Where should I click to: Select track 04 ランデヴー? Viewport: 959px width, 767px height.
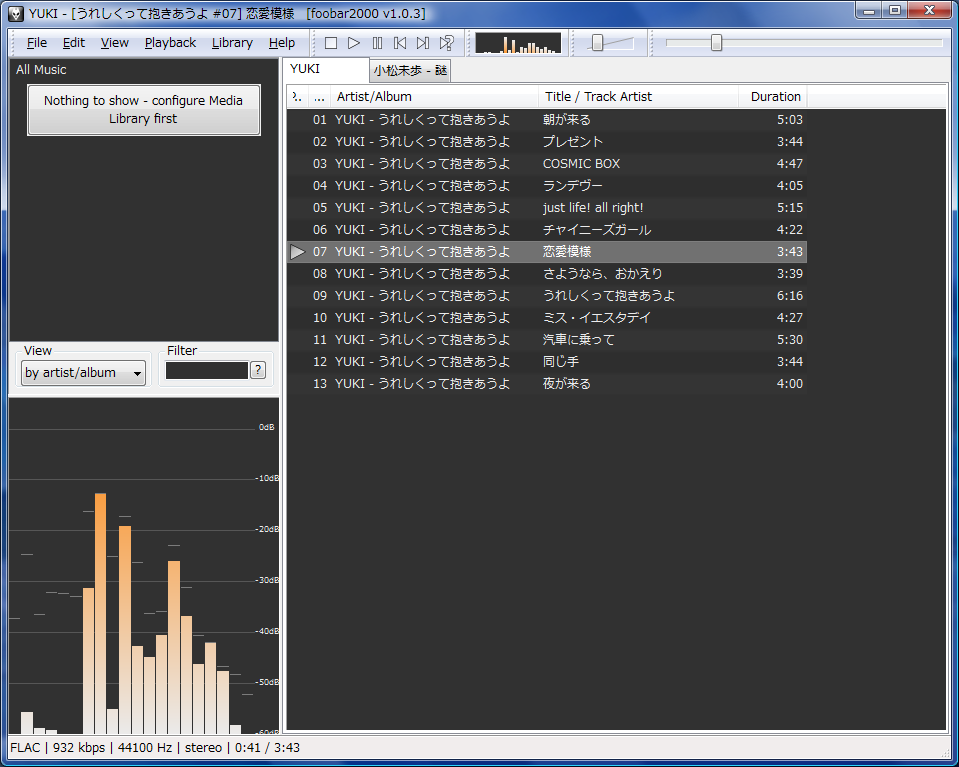tap(547, 185)
